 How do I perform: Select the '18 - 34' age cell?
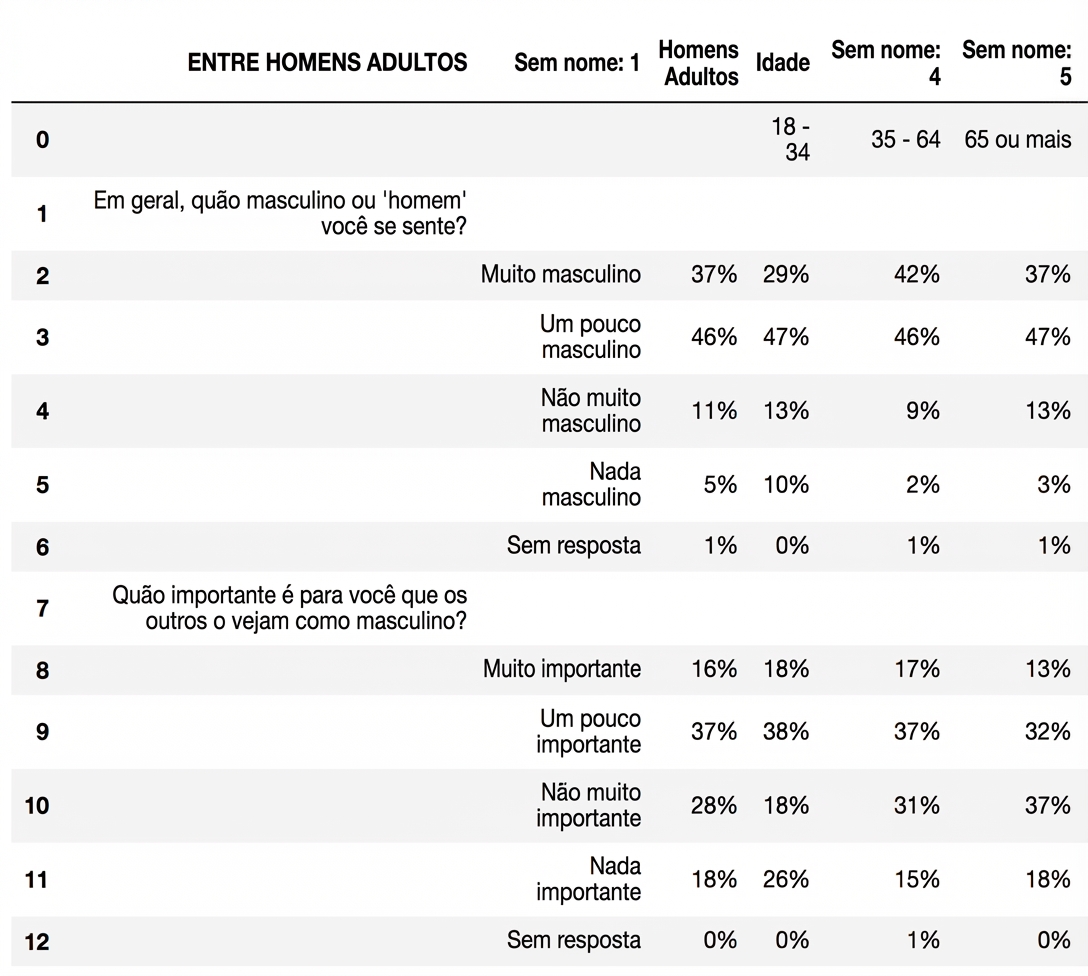[x=790, y=140]
